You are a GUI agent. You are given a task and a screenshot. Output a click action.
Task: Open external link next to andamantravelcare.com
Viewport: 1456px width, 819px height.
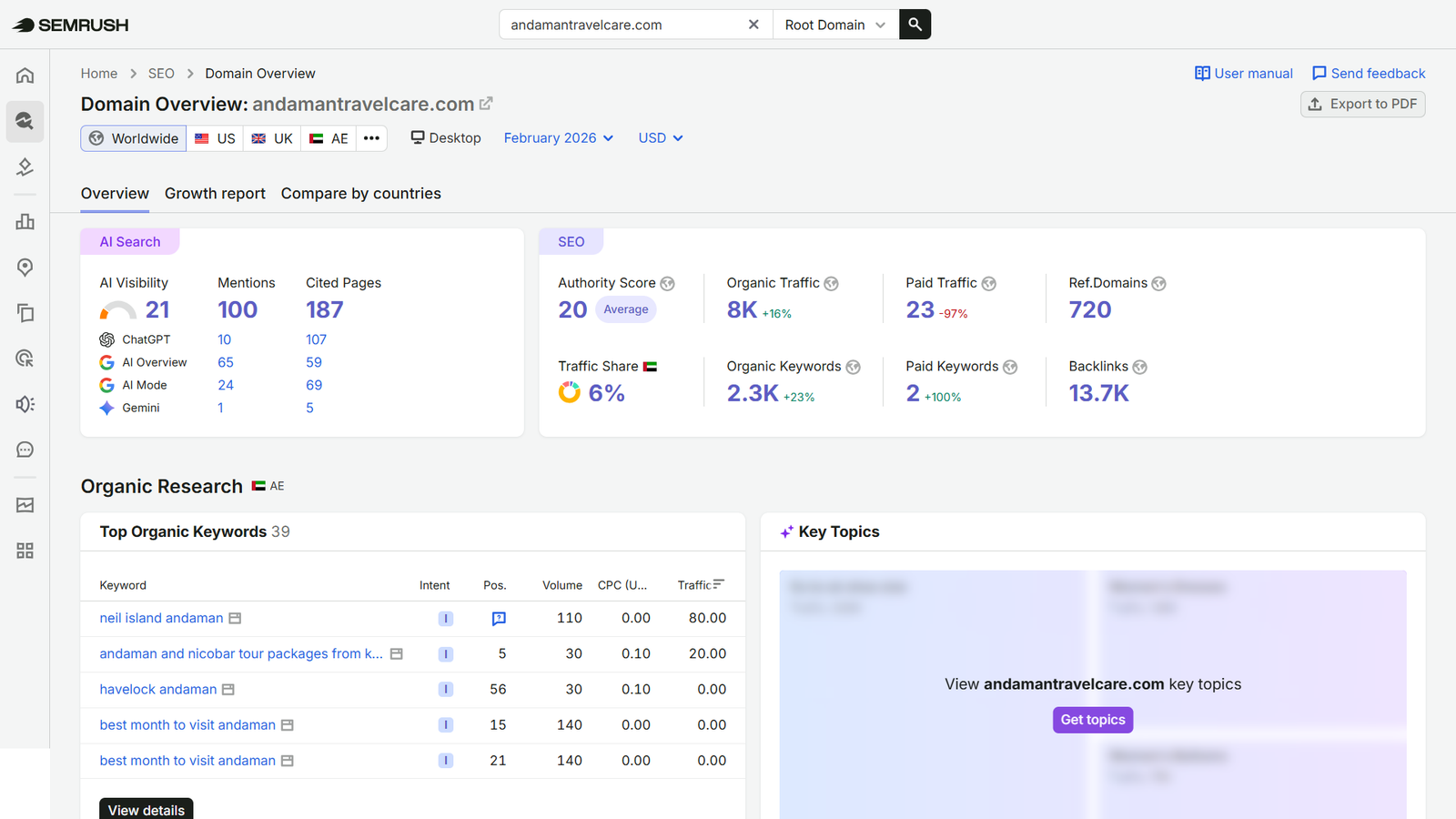486,104
